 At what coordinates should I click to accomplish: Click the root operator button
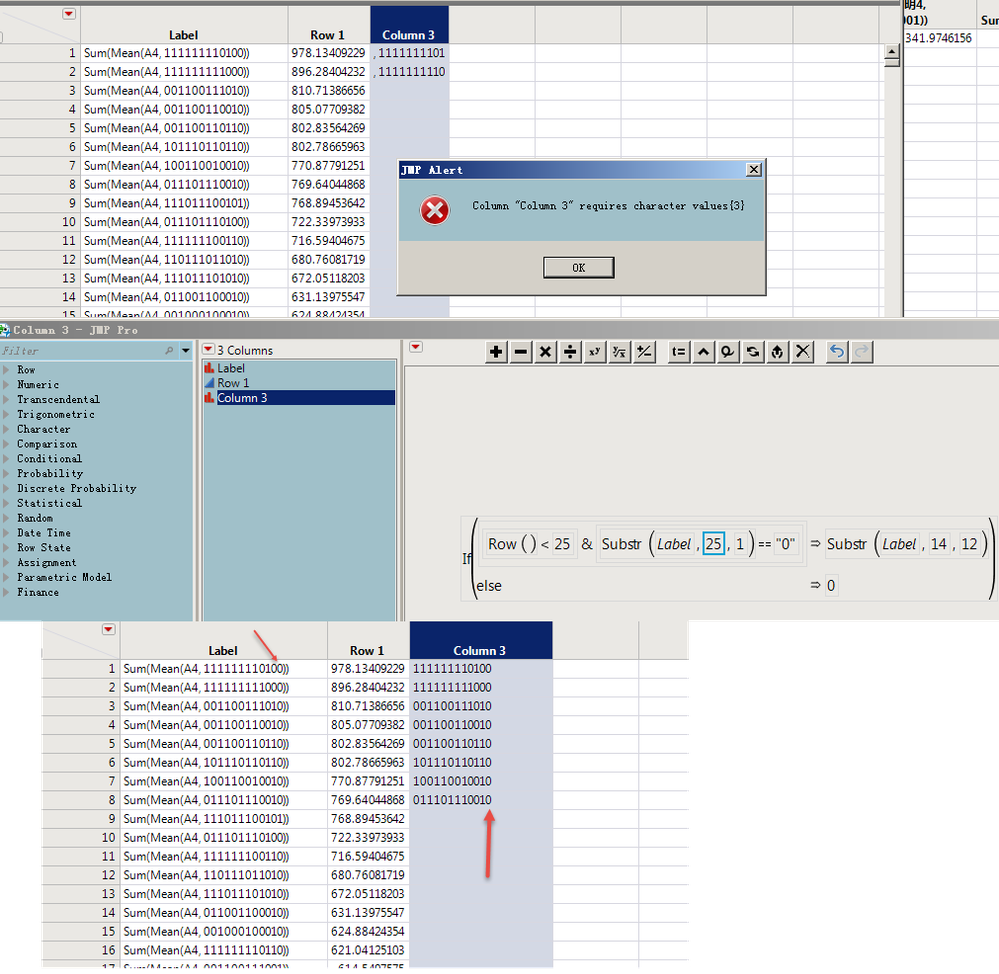click(619, 352)
